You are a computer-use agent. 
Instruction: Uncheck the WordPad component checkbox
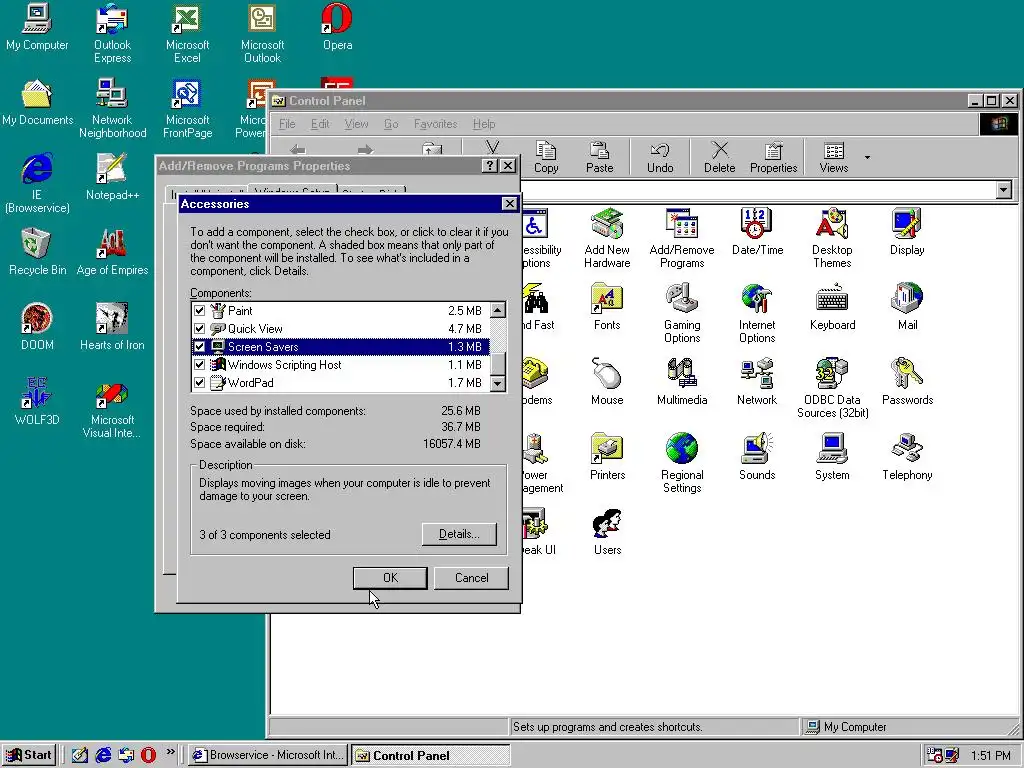(x=200, y=383)
